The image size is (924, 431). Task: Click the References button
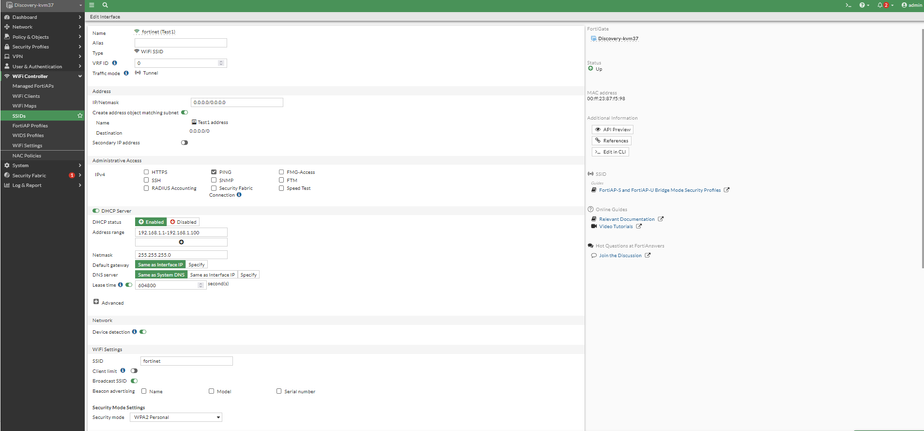[x=611, y=140]
